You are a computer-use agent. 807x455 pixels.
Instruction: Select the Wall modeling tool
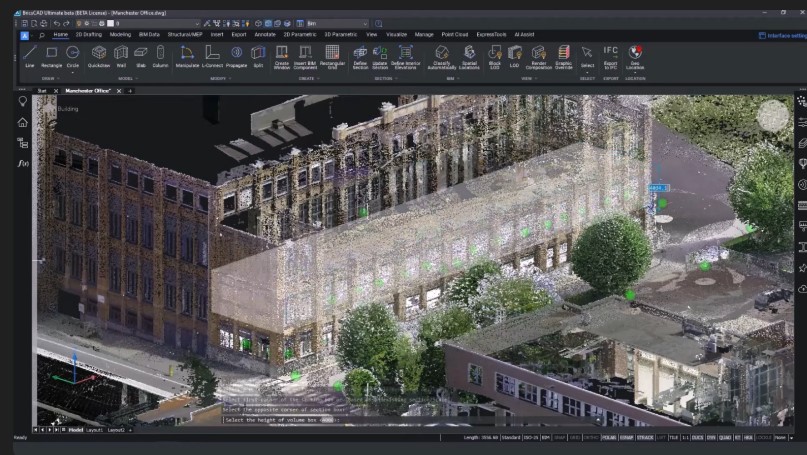coord(121,54)
